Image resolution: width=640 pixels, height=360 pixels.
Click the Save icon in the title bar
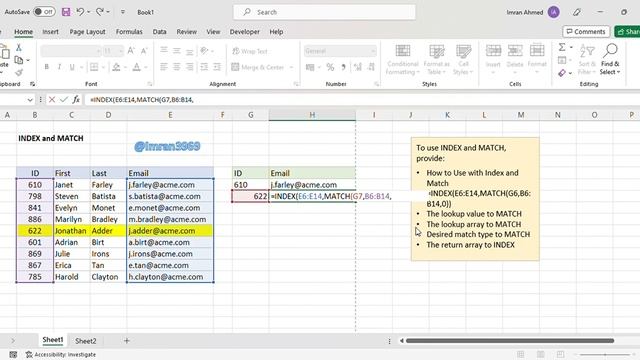(x=66, y=12)
